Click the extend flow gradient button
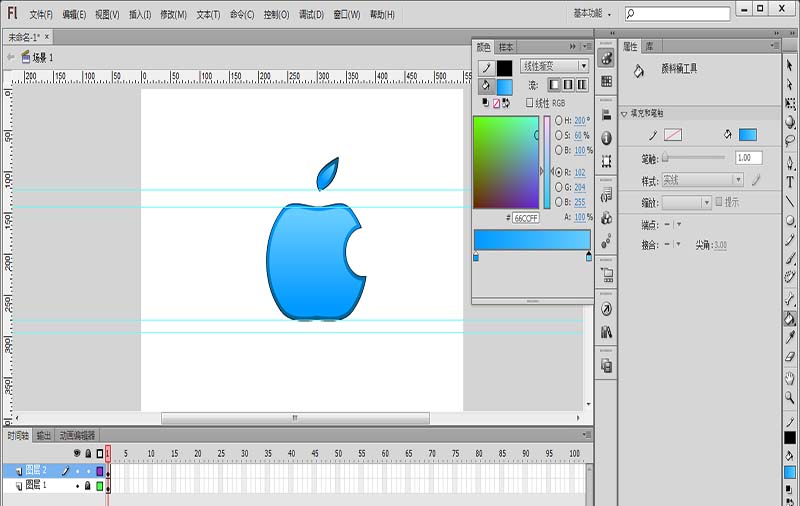800x506 pixels. [x=554, y=85]
